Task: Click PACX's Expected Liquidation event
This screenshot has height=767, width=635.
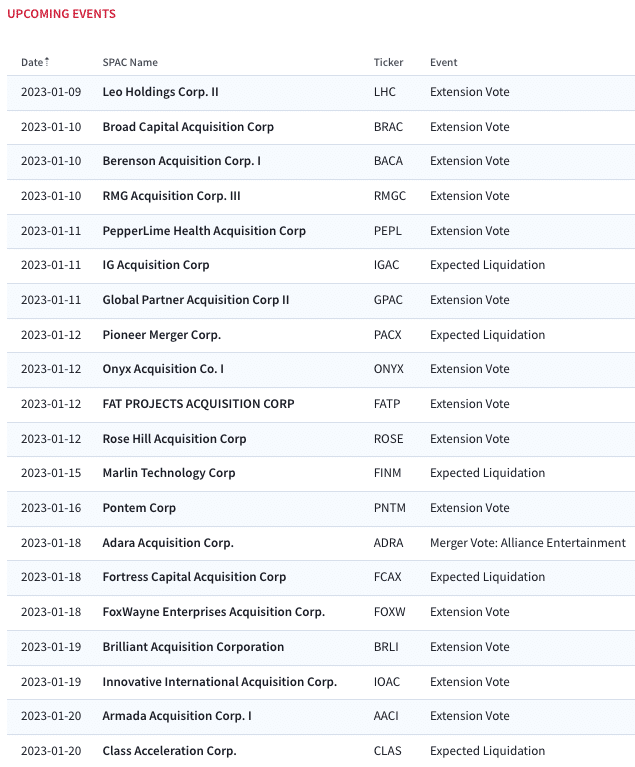Action: (487, 335)
